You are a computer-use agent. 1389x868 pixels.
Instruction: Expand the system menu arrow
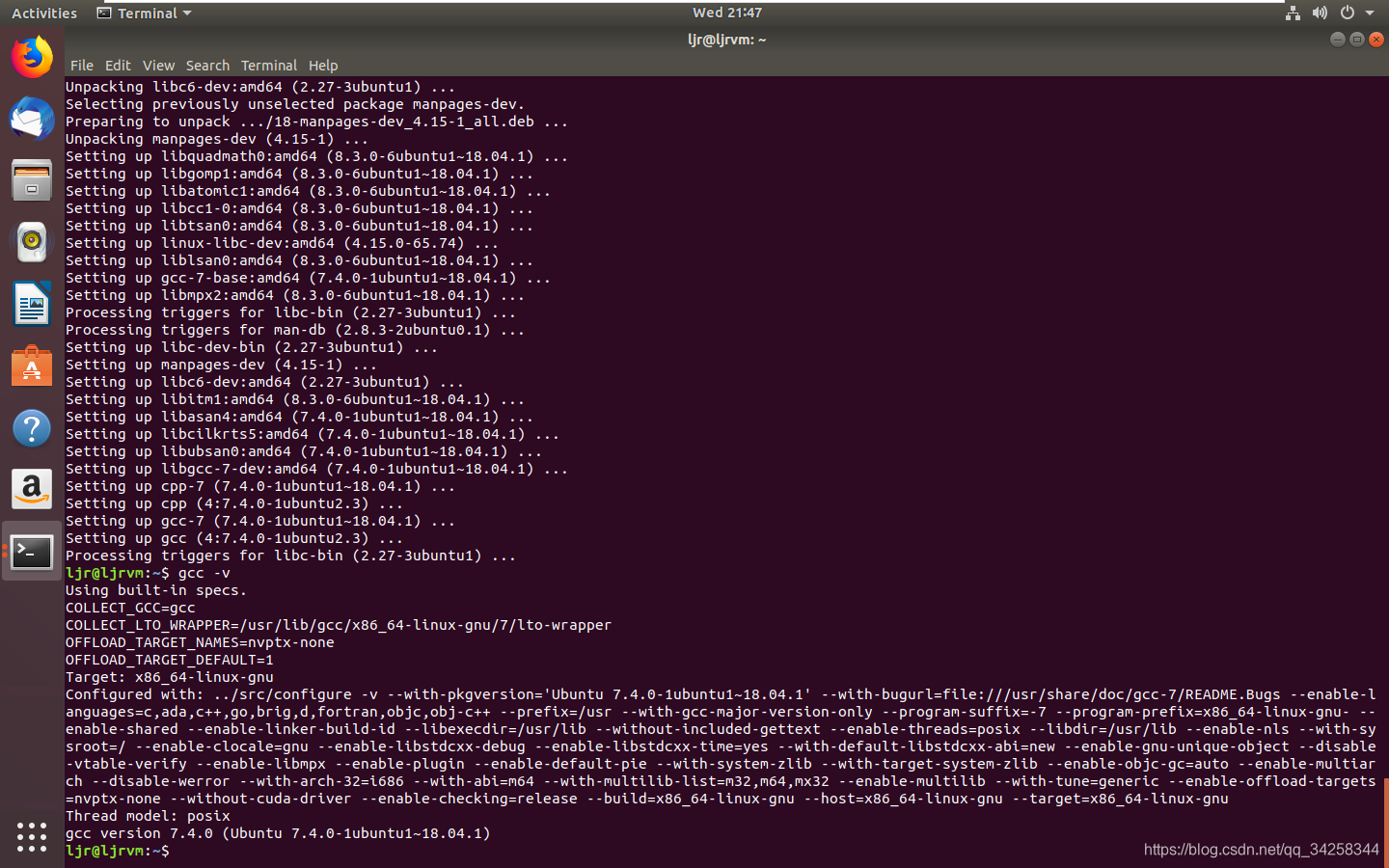(x=1369, y=13)
